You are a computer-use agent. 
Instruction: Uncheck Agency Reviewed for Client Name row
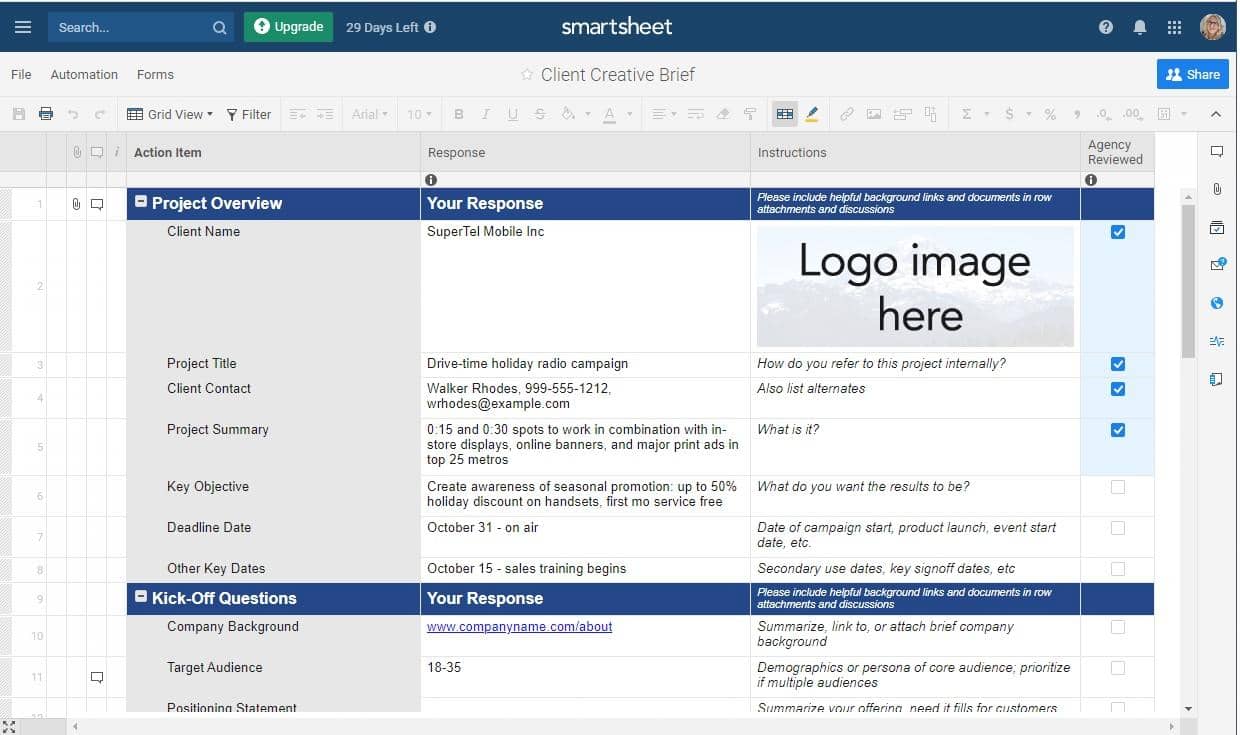pyautogui.click(x=1118, y=232)
